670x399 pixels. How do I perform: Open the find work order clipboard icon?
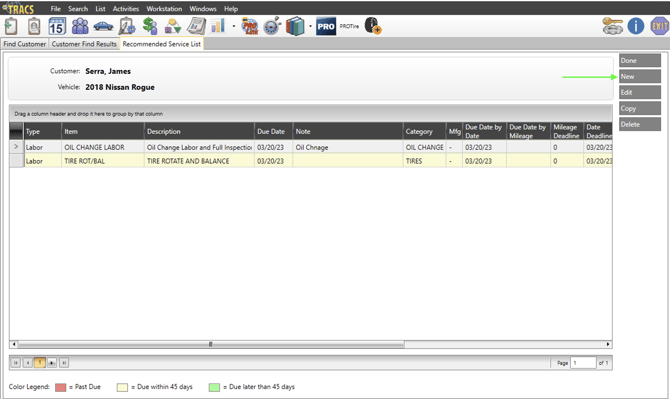(x=34, y=26)
